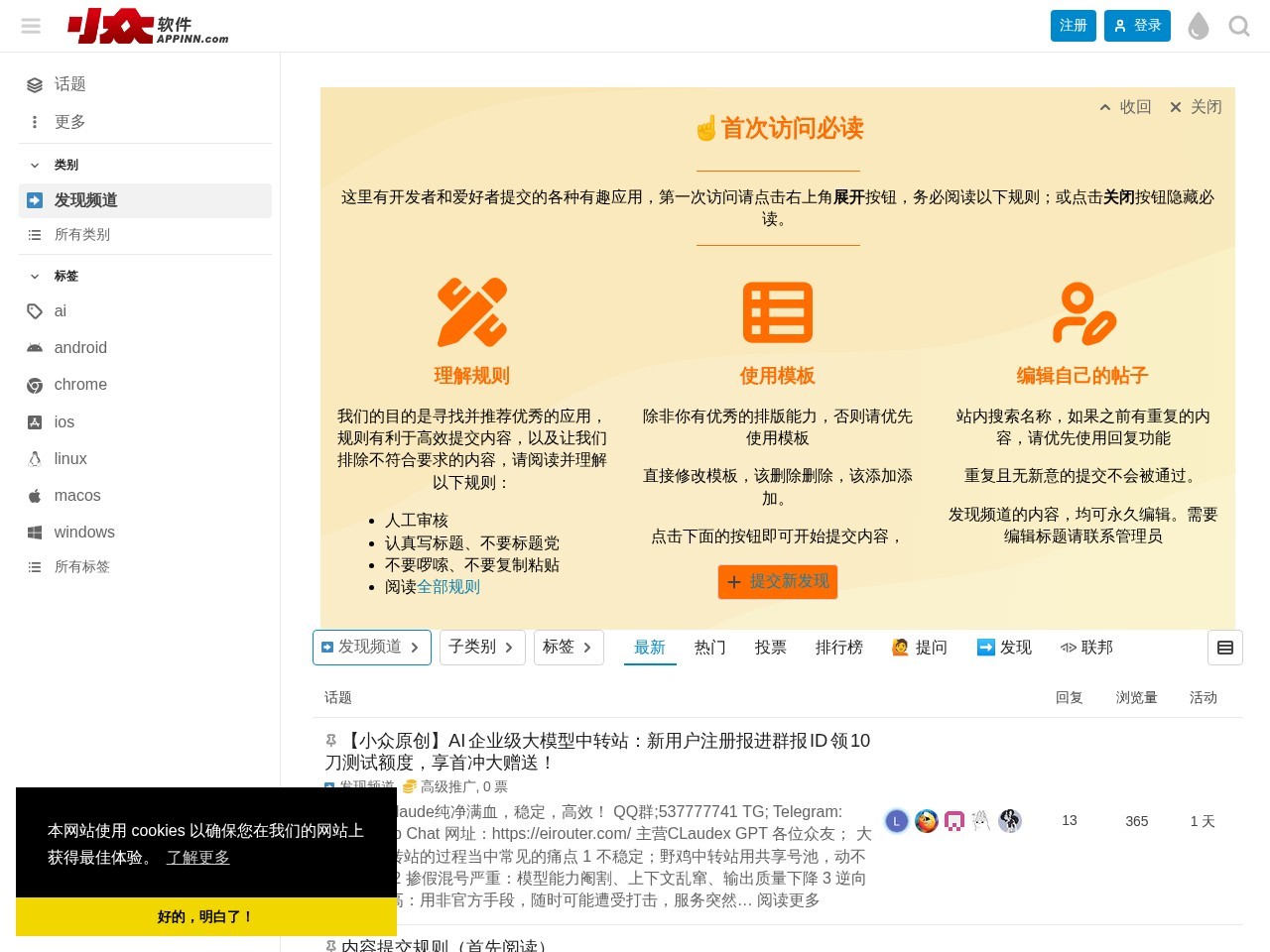Open the macos tag

[x=145, y=496]
